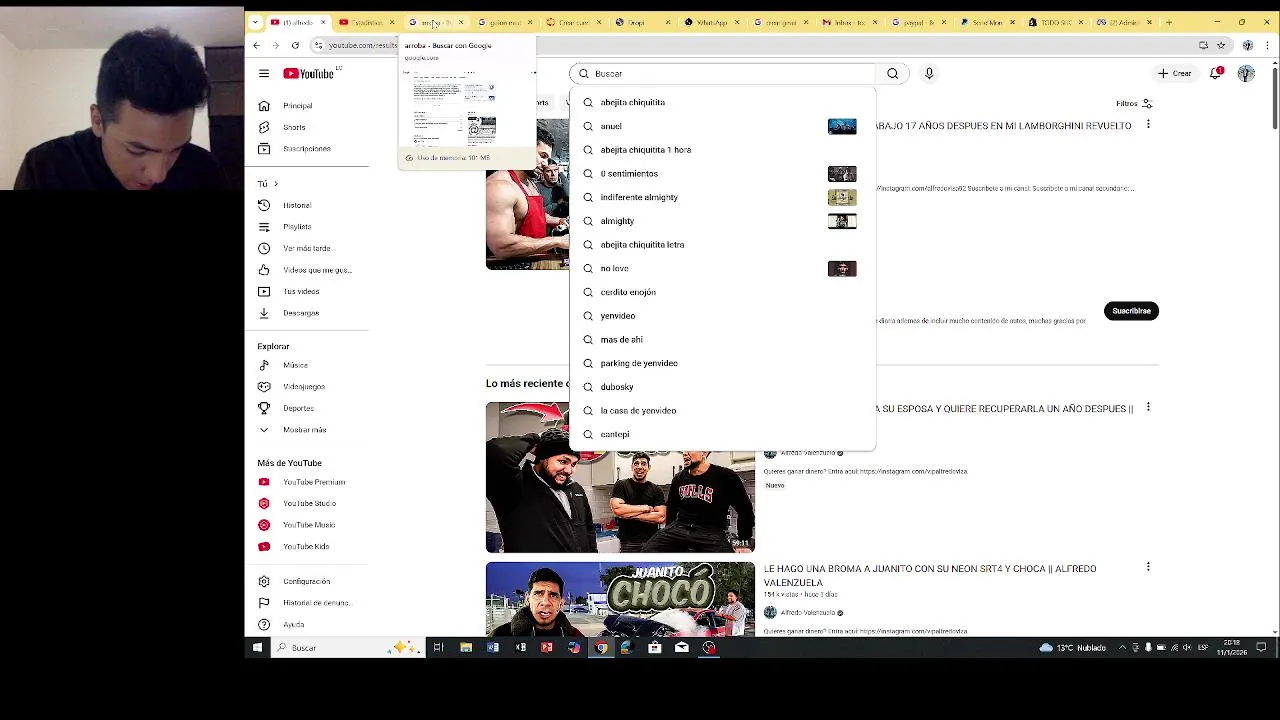Reload the page in Chrome
The width and height of the screenshot is (1280, 720).
tap(295, 45)
